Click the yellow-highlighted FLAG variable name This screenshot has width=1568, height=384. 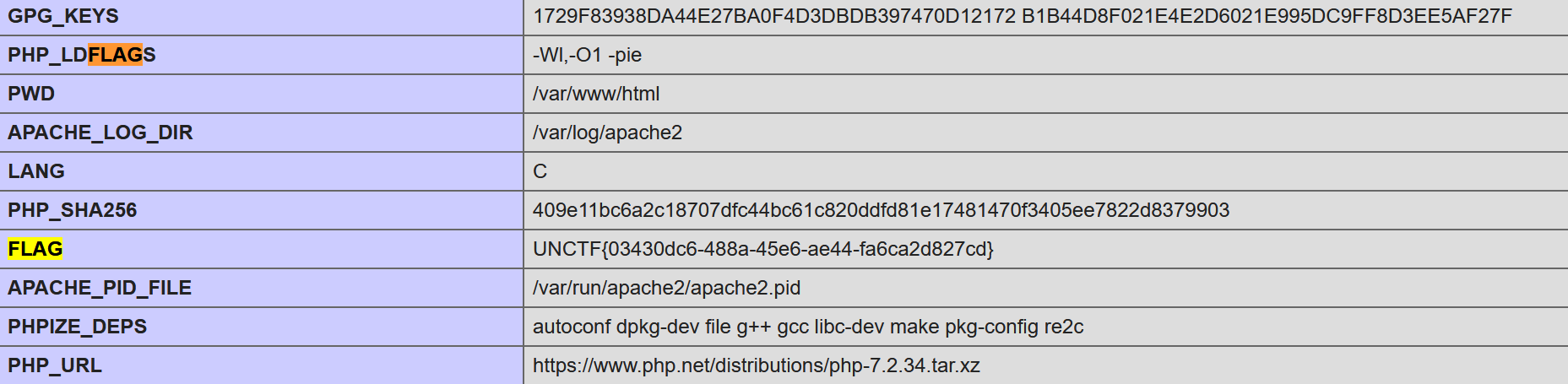coord(35,249)
